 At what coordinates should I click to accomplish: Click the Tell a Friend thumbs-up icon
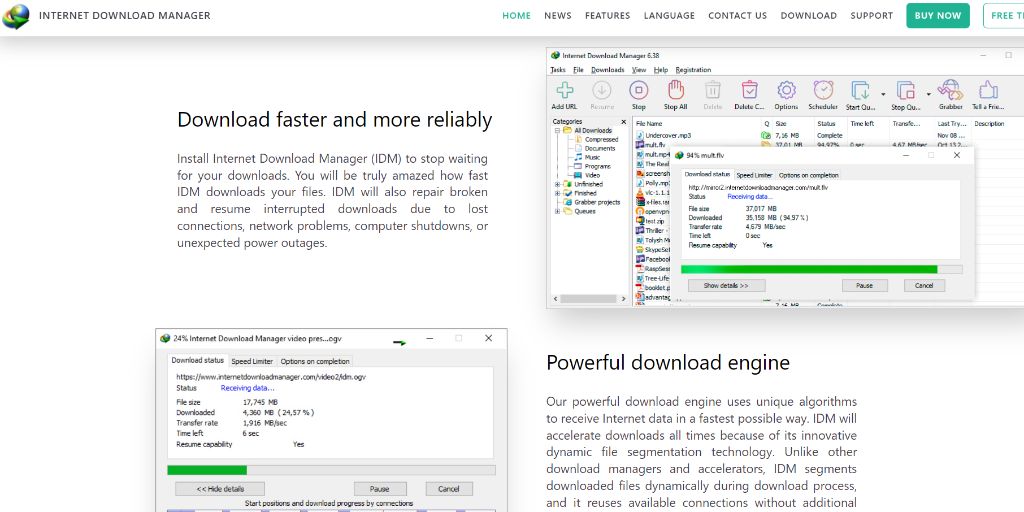click(988, 90)
